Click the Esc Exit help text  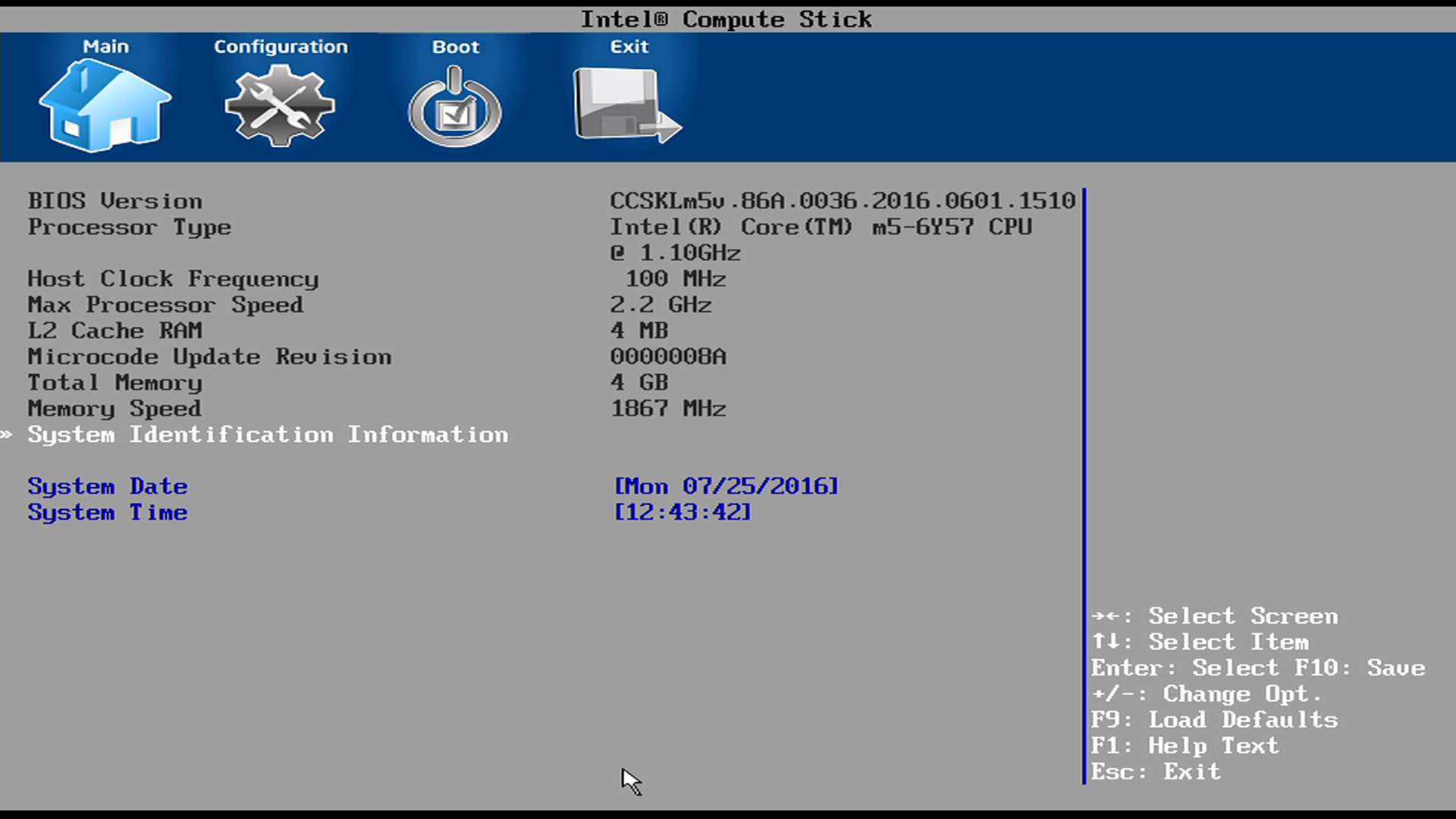coord(1155,772)
